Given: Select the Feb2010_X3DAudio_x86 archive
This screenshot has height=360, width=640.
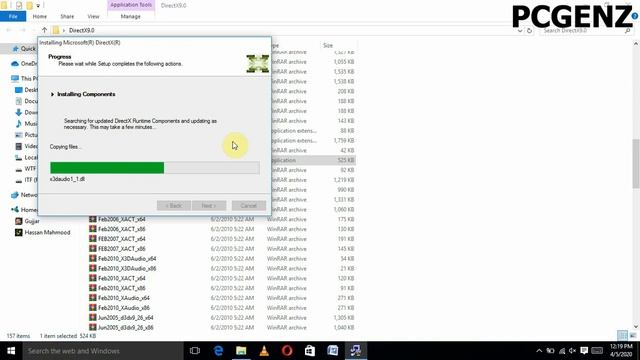Looking at the screenshot, I should (127, 269).
